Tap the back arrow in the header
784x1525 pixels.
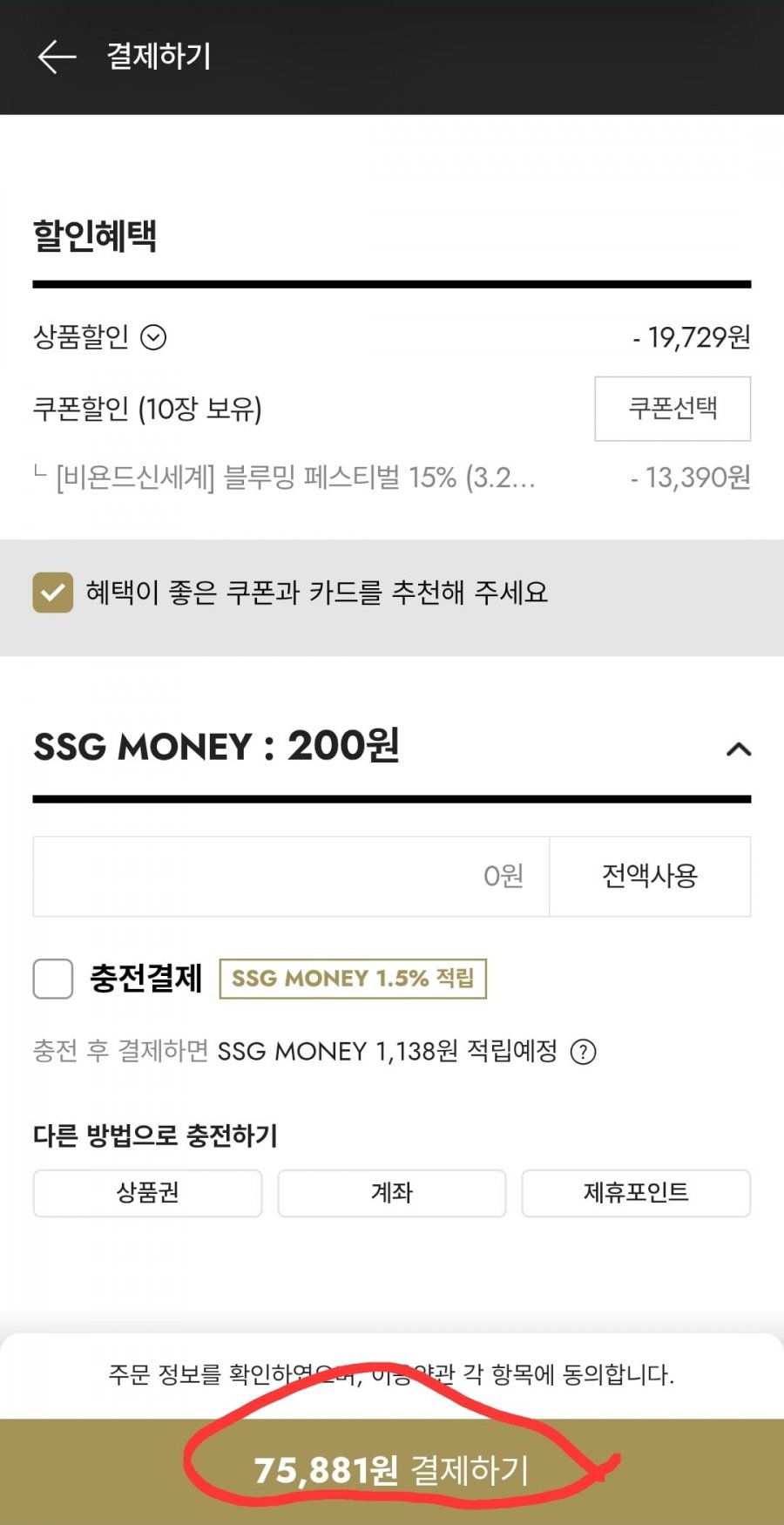pos(57,57)
